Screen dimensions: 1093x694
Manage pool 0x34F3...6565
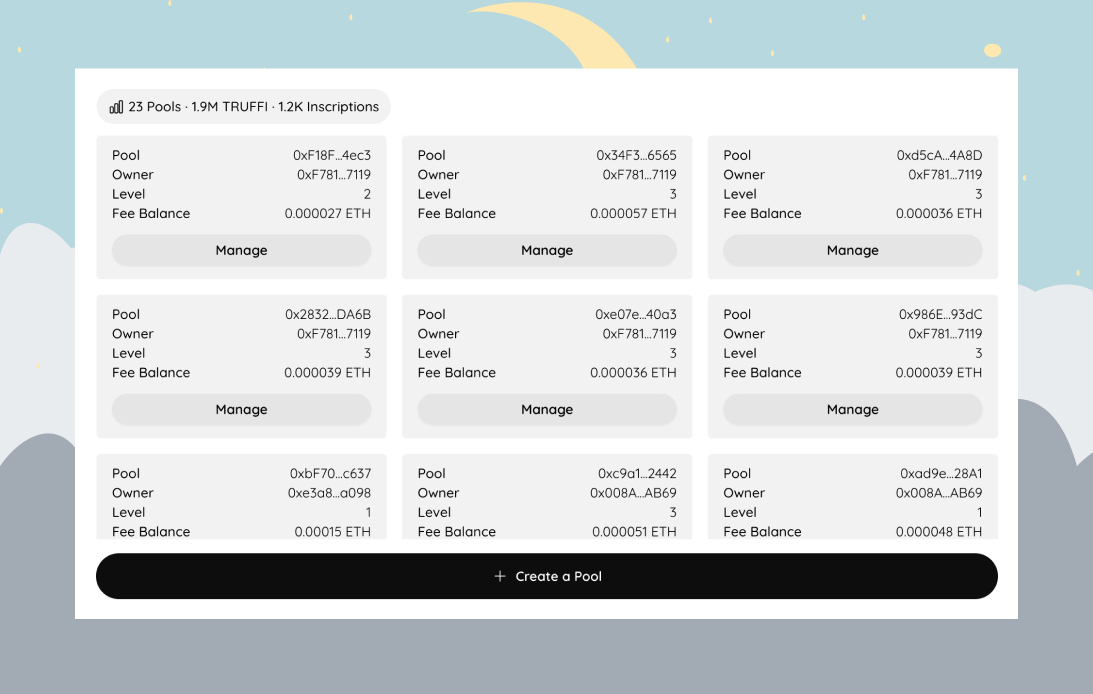pyautogui.click(x=547, y=250)
